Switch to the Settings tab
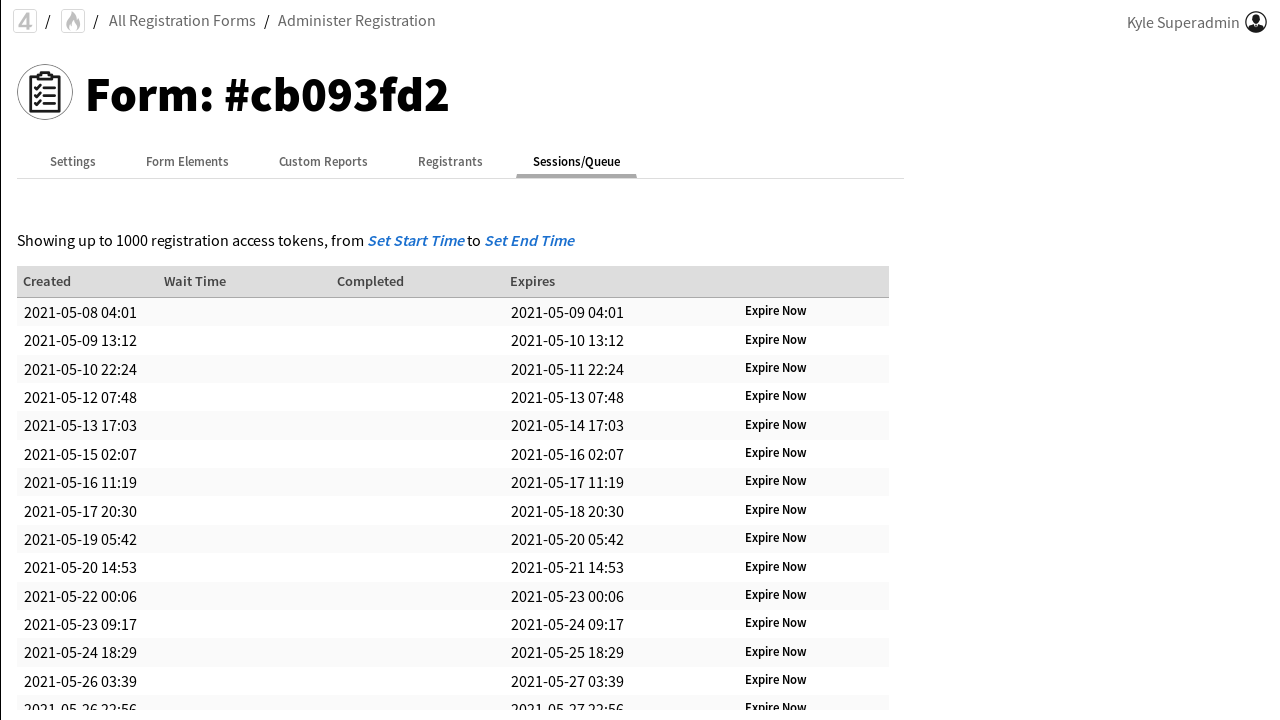This screenshot has width=1280, height=720. click(x=73, y=162)
